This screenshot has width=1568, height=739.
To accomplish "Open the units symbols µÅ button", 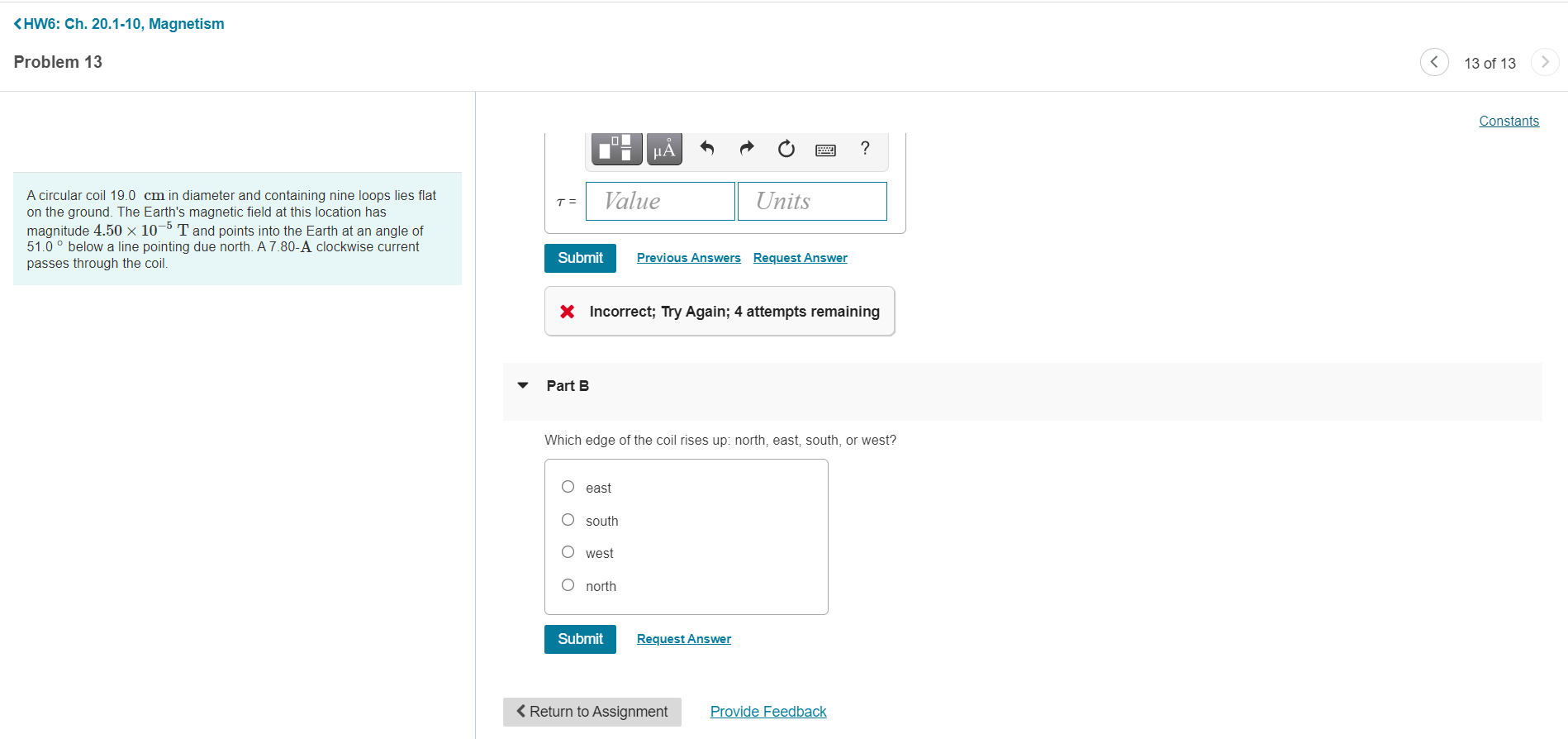I will click(x=664, y=149).
